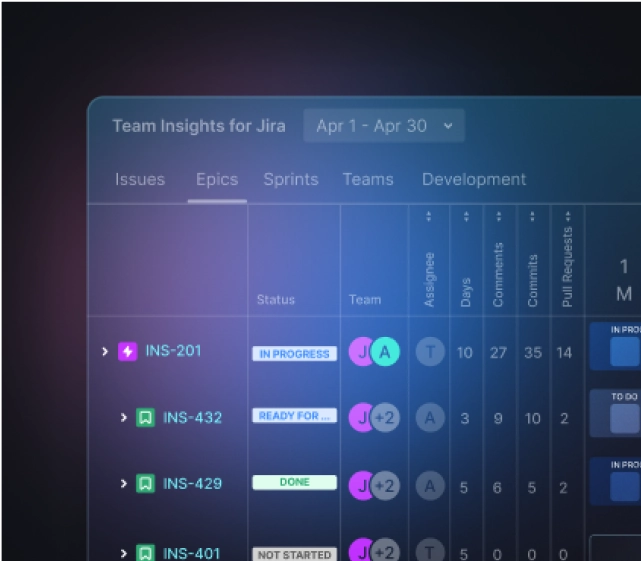Click the Comments value 9 for INS-432
This screenshot has height=561, width=641.
[x=498, y=418]
